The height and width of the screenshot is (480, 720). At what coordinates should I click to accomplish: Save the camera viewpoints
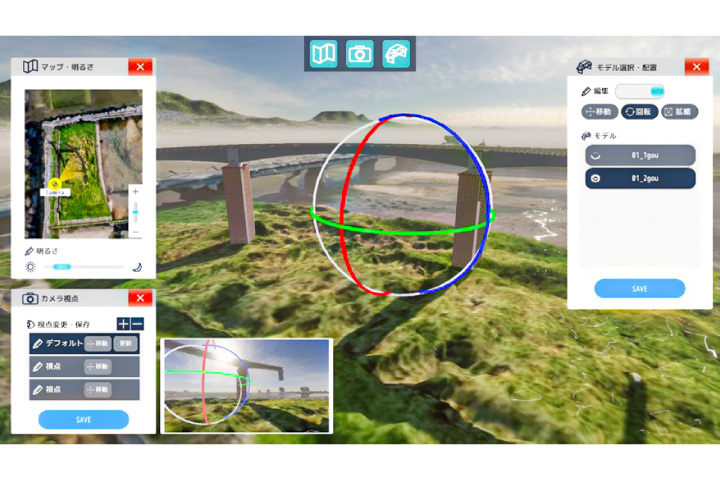point(84,419)
